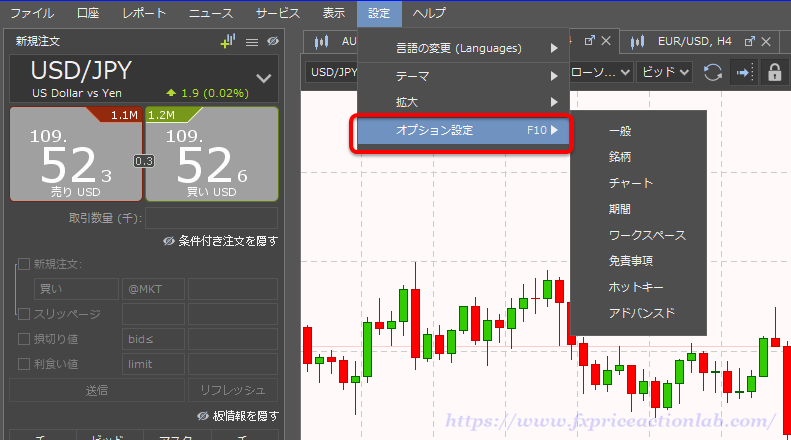The height and width of the screenshot is (440, 791).
Task: Click the crossed-eye icon in 新規注文 header
Action: point(272,42)
